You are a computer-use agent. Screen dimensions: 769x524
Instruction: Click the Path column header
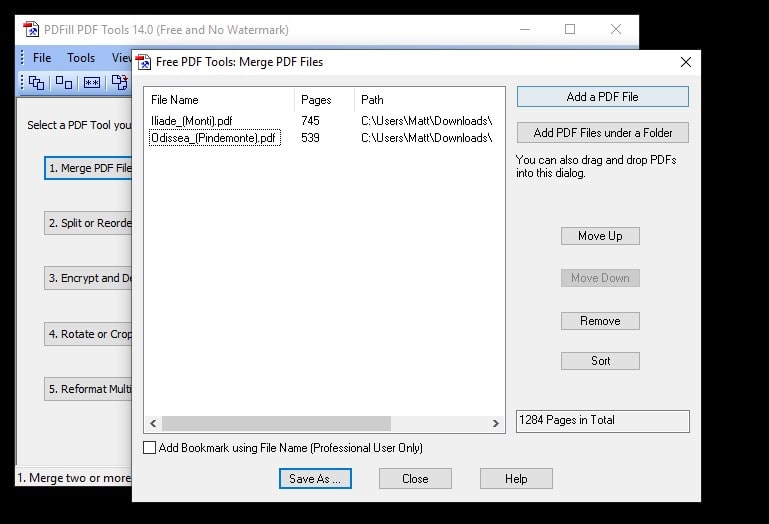pyautogui.click(x=430, y=100)
